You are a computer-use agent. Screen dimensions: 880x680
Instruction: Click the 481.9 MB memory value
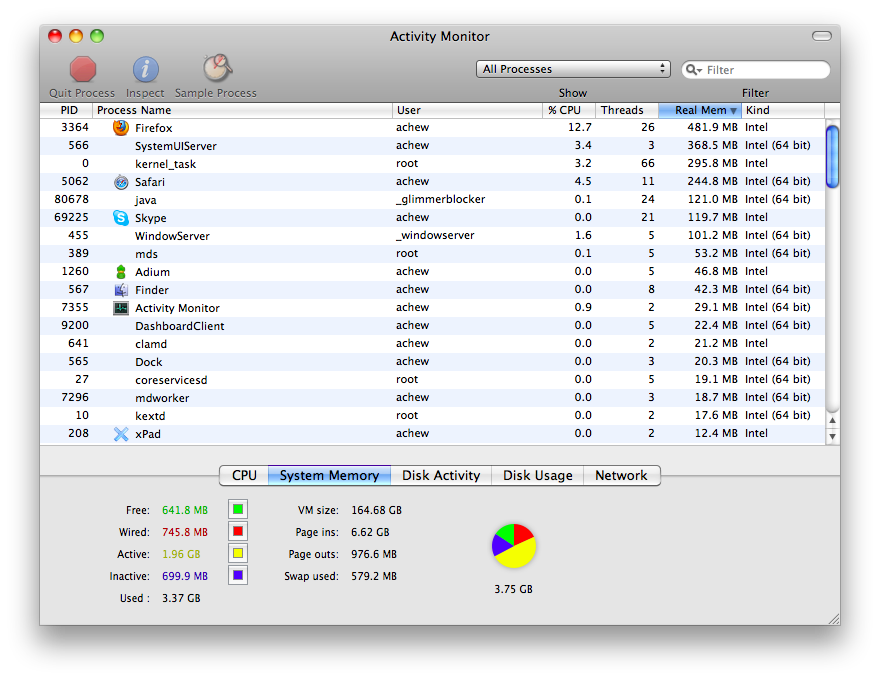[x=712, y=127]
